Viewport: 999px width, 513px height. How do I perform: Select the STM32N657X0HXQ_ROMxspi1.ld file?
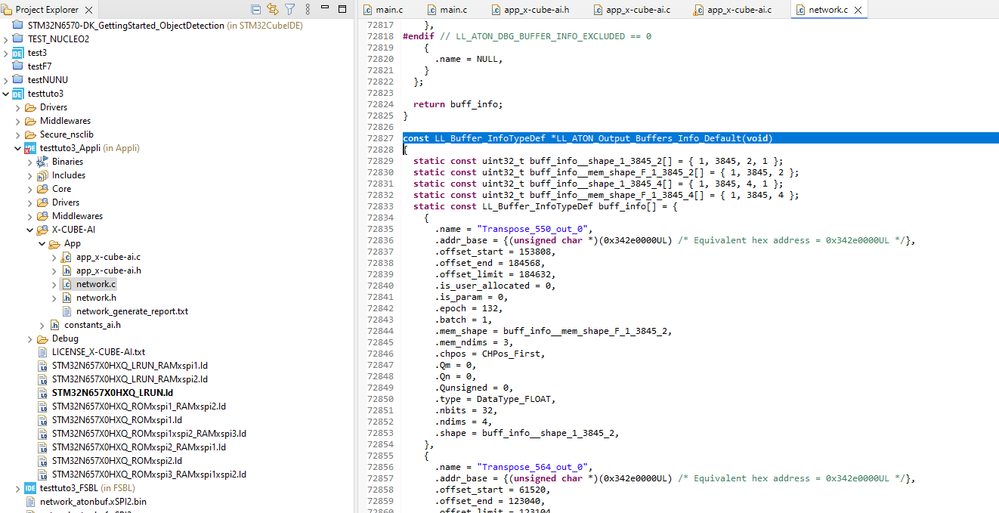(117, 420)
